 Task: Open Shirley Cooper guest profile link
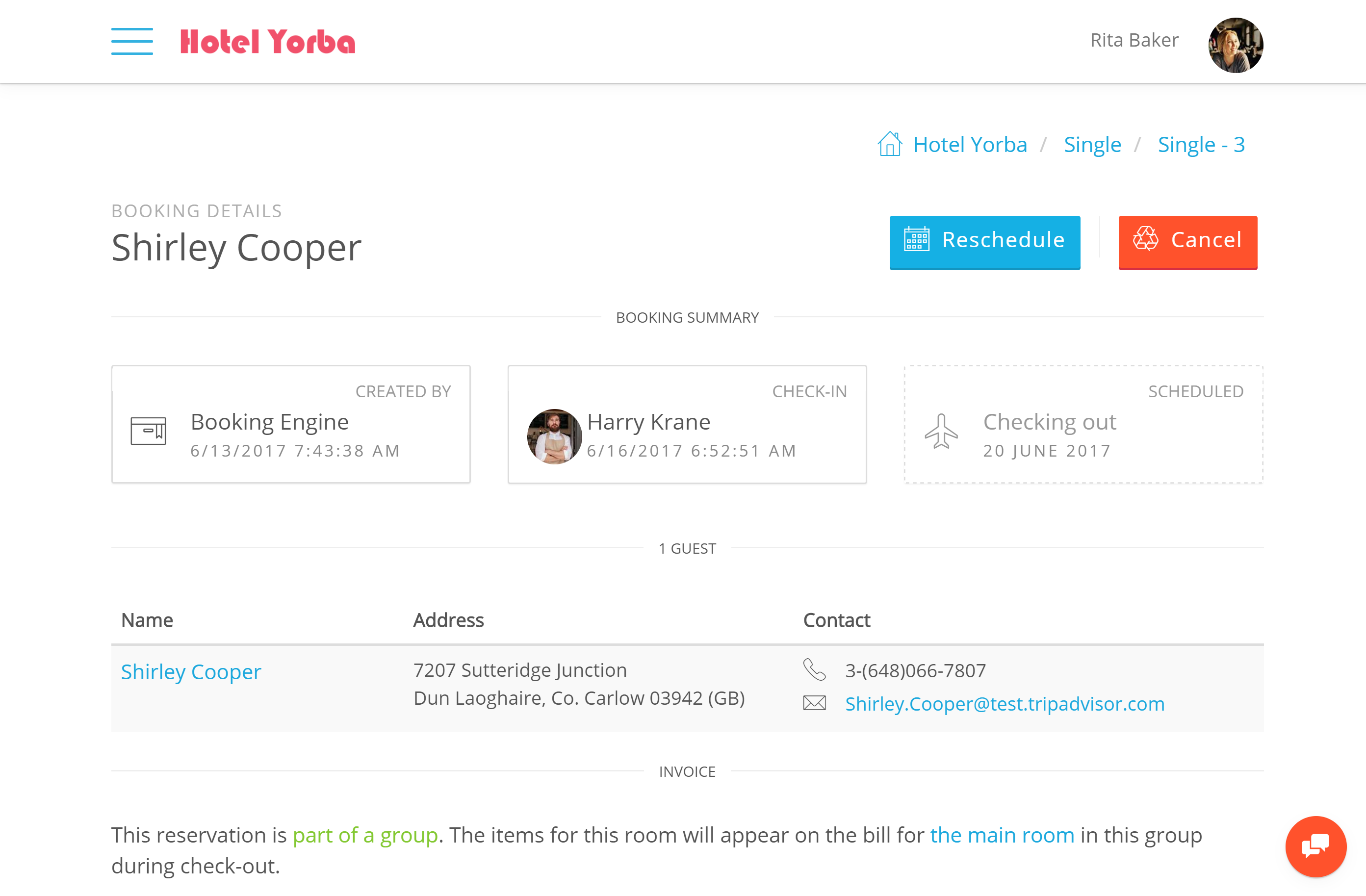pos(191,672)
